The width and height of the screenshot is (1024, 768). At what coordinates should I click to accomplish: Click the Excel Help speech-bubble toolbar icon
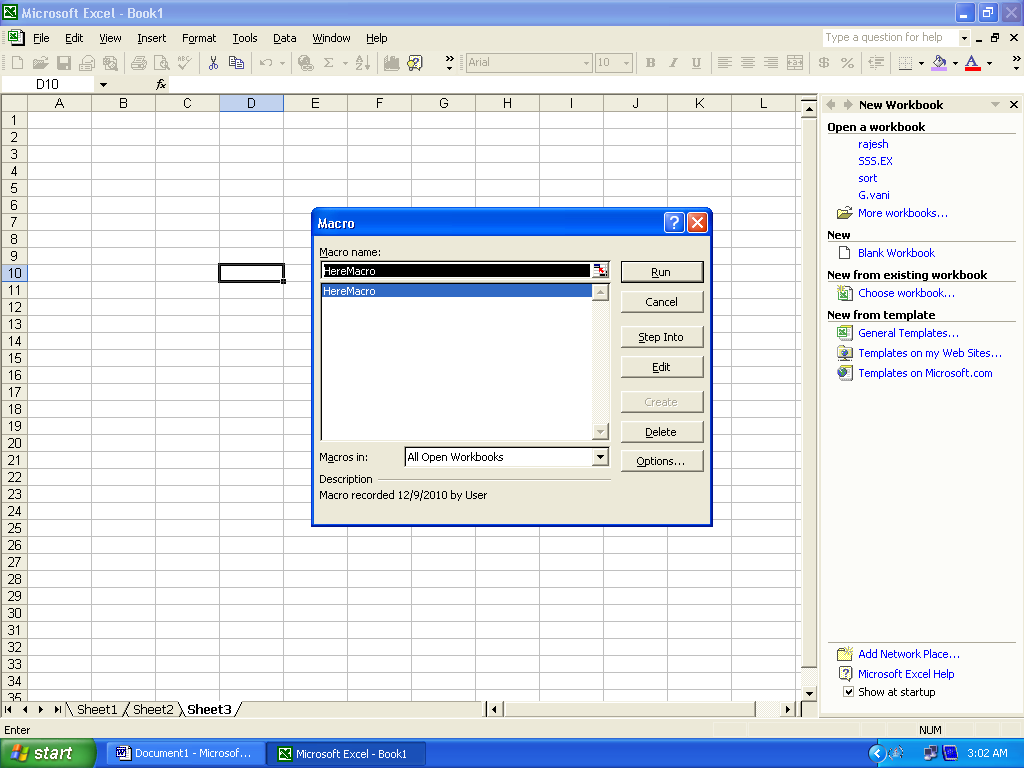click(415, 63)
